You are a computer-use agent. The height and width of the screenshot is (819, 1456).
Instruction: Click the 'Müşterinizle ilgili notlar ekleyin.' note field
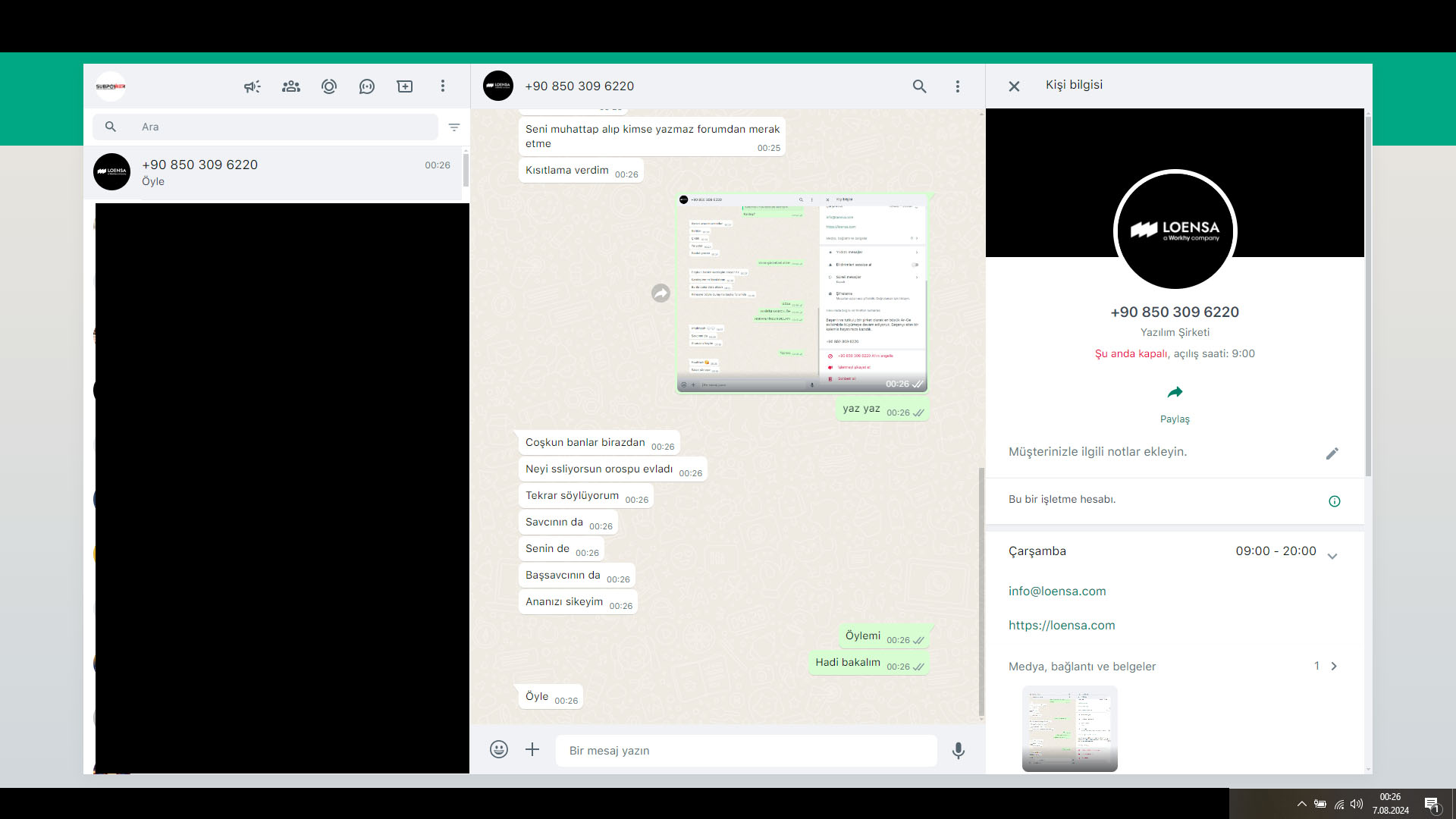1097,452
